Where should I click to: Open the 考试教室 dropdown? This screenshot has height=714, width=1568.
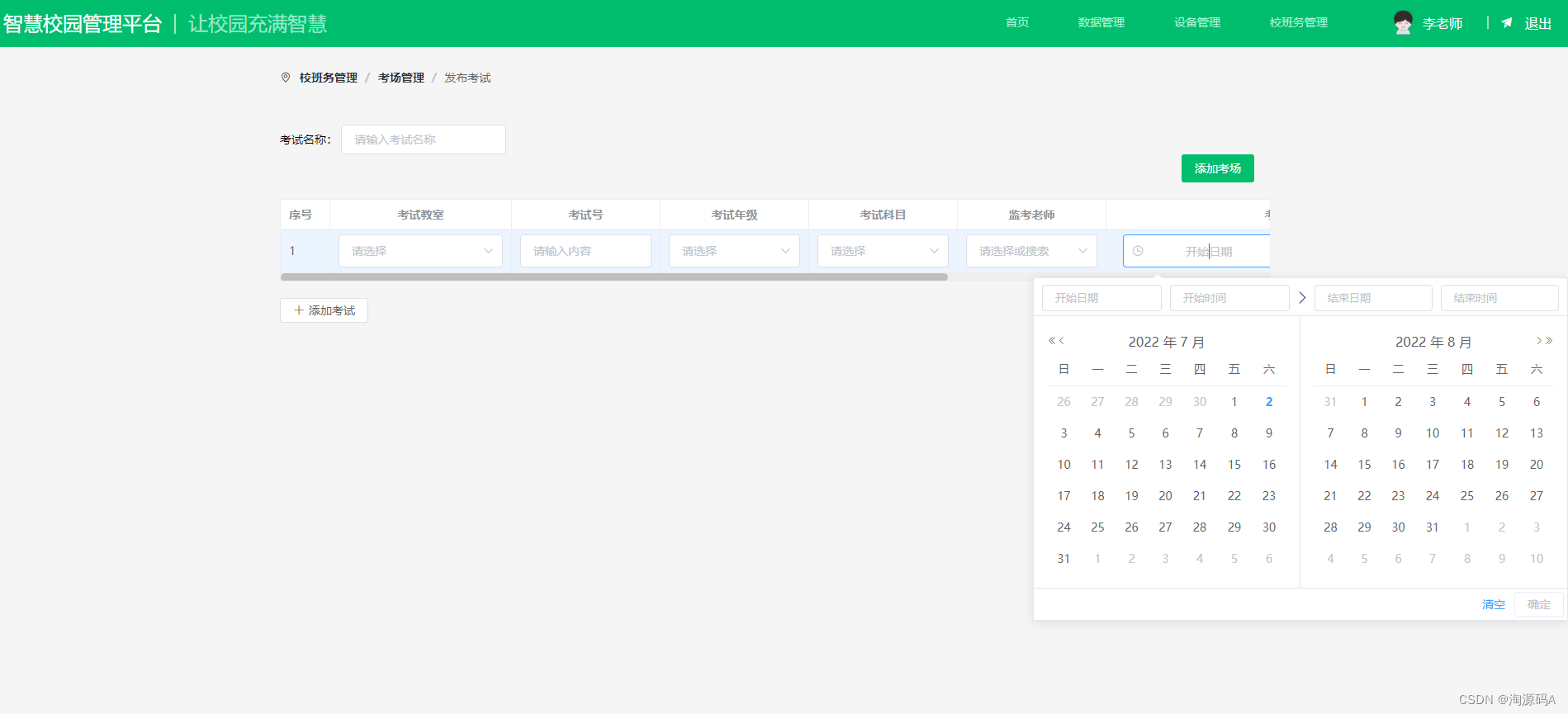(420, 251)
